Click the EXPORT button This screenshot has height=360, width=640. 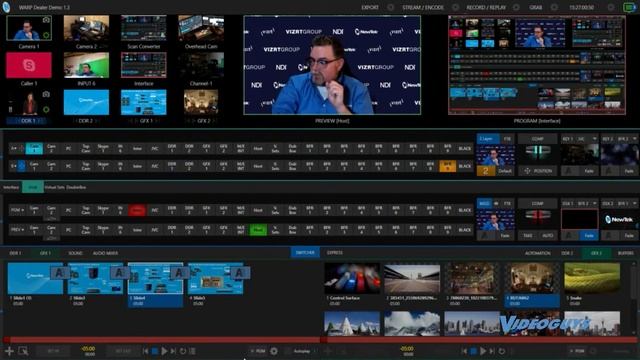pos(370,7)
